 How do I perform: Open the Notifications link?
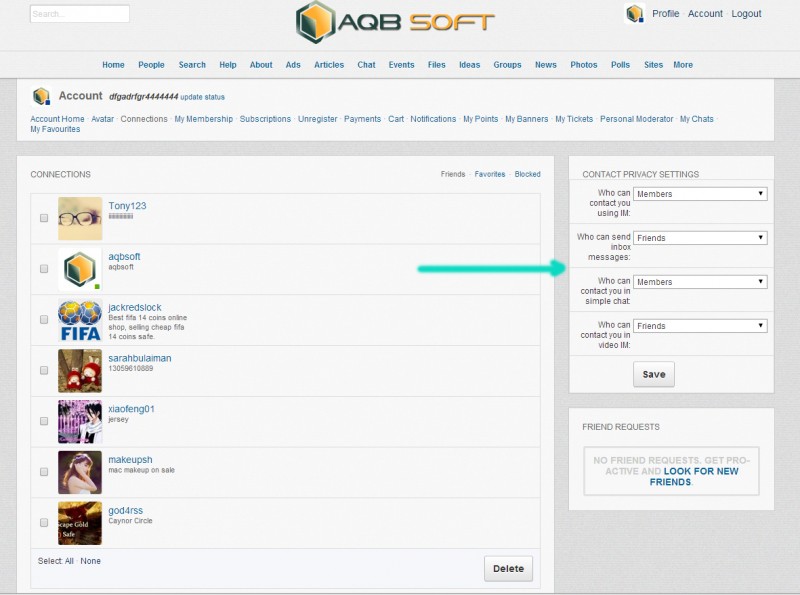click(x=433, y=119)
